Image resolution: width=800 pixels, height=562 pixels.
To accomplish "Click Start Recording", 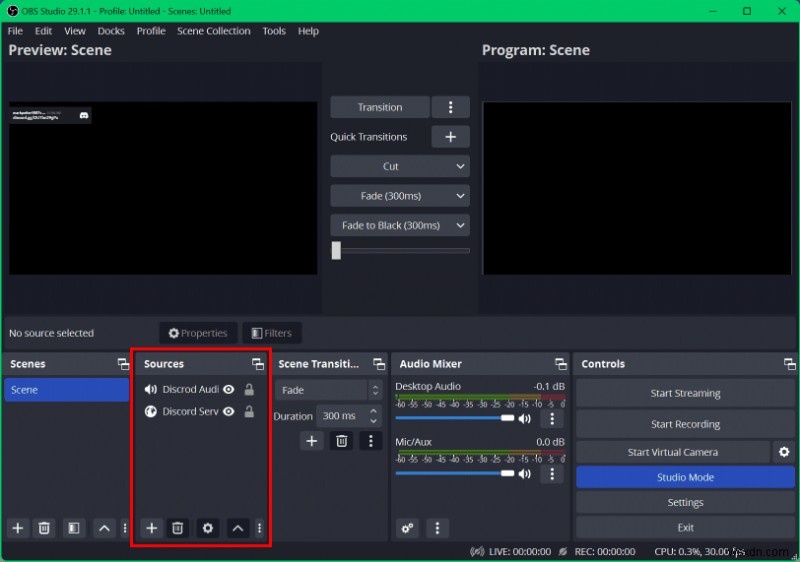I will click(x=685, y=424).
